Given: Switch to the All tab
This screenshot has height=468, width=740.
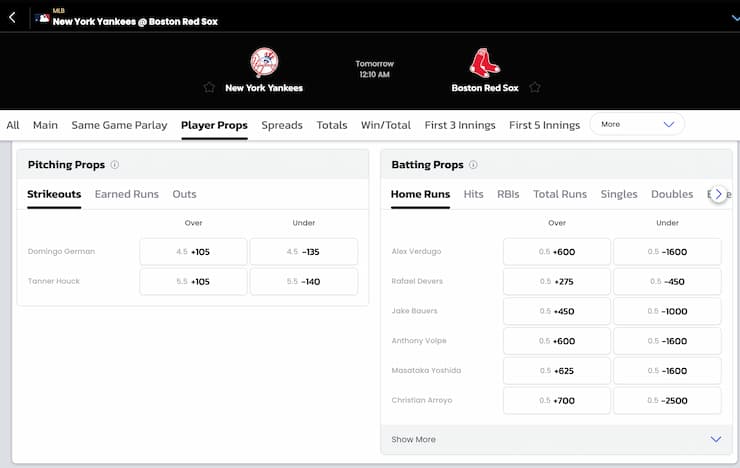Looking at the screenshot, I should (x=13, y=125).
